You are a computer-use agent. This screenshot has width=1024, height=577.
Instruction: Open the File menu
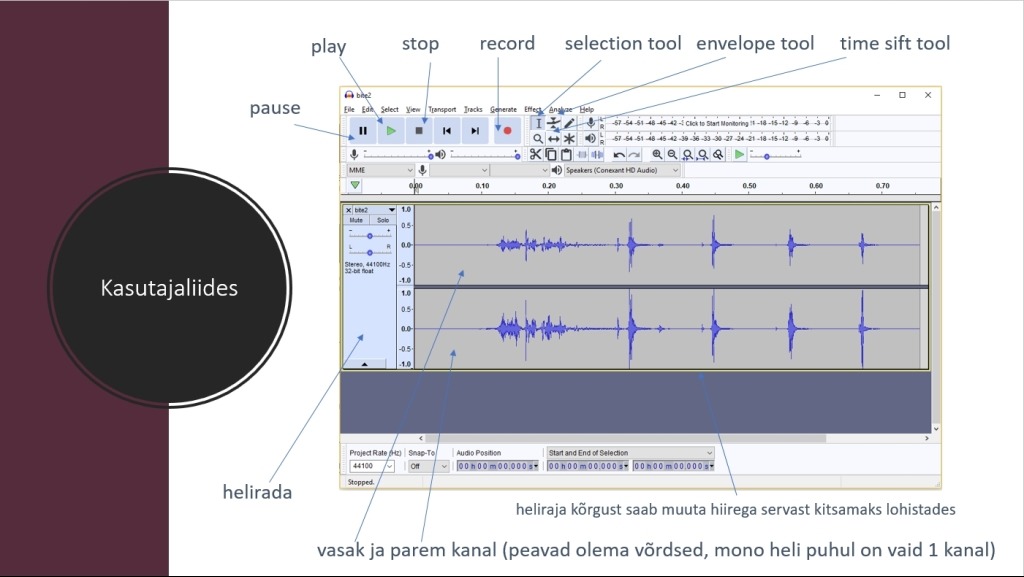pyautogui.click(x=349, y=110)
